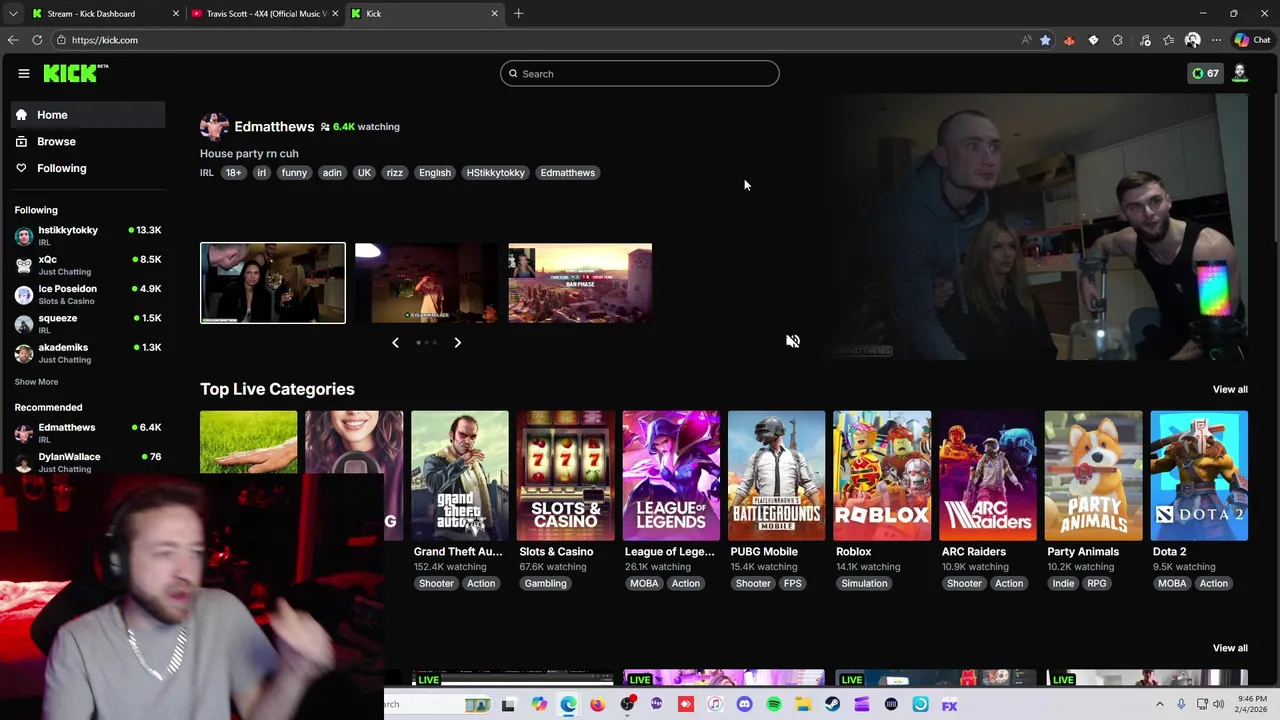The height and width of the screenshot is (720, 1280).
Task: Open the tab list dropdown arrow
Action: 12,13
